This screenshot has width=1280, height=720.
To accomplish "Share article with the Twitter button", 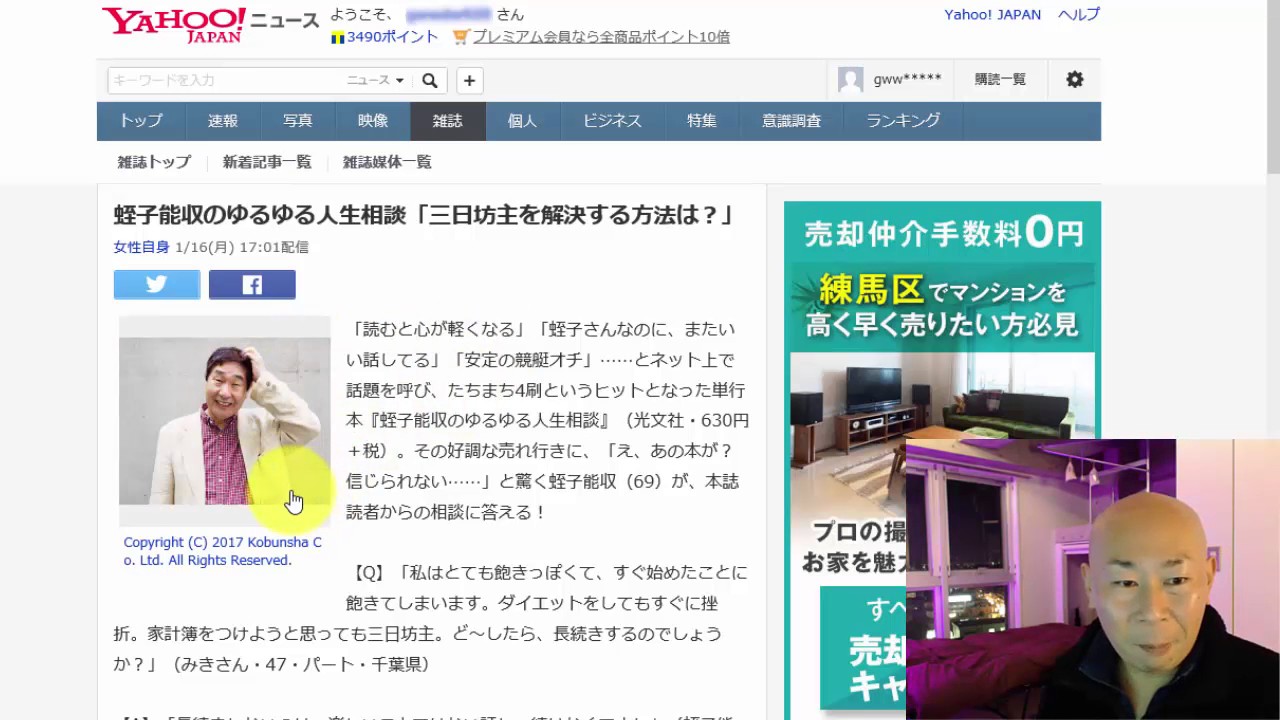I will (x=157, y=285).
